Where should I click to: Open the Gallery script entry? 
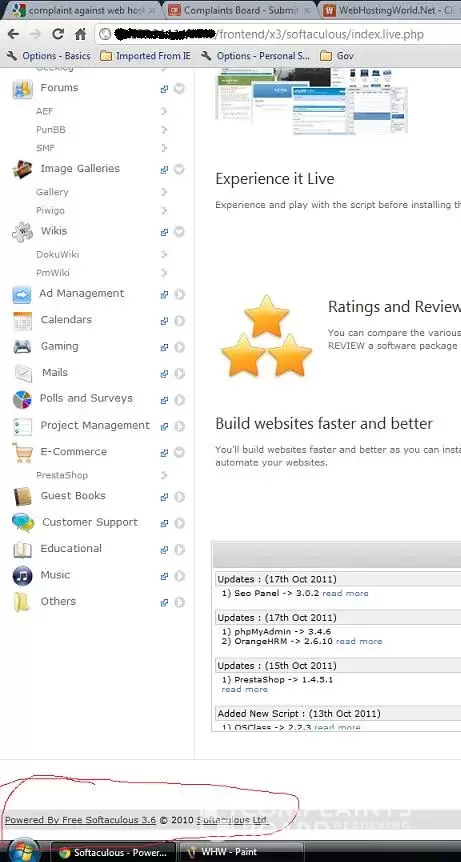click(52, 192)
